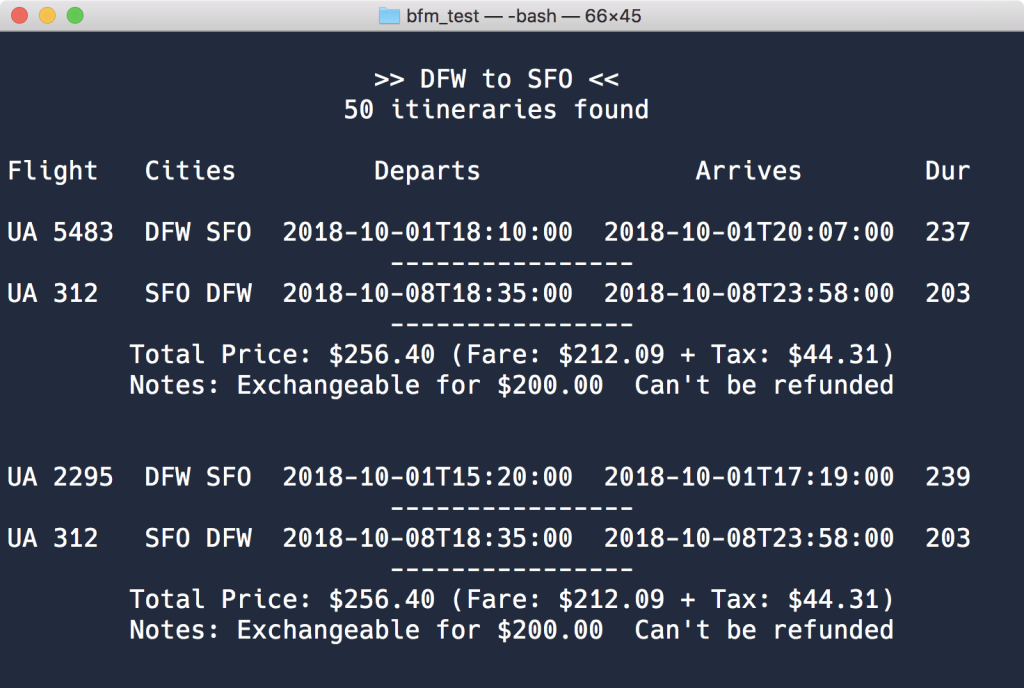Close the terminal window with red button

[20, 16]
